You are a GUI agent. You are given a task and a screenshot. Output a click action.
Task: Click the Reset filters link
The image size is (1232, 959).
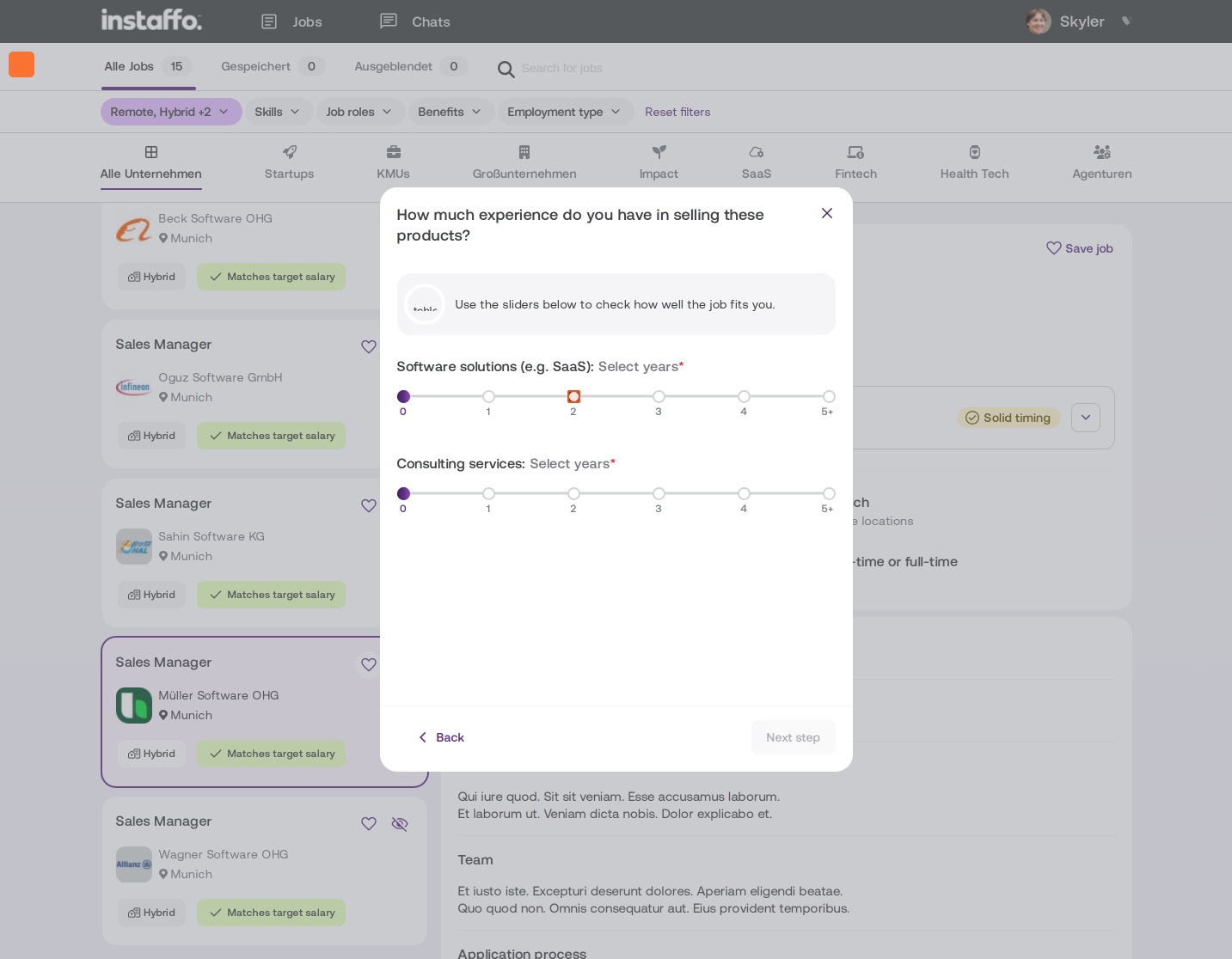677,112
